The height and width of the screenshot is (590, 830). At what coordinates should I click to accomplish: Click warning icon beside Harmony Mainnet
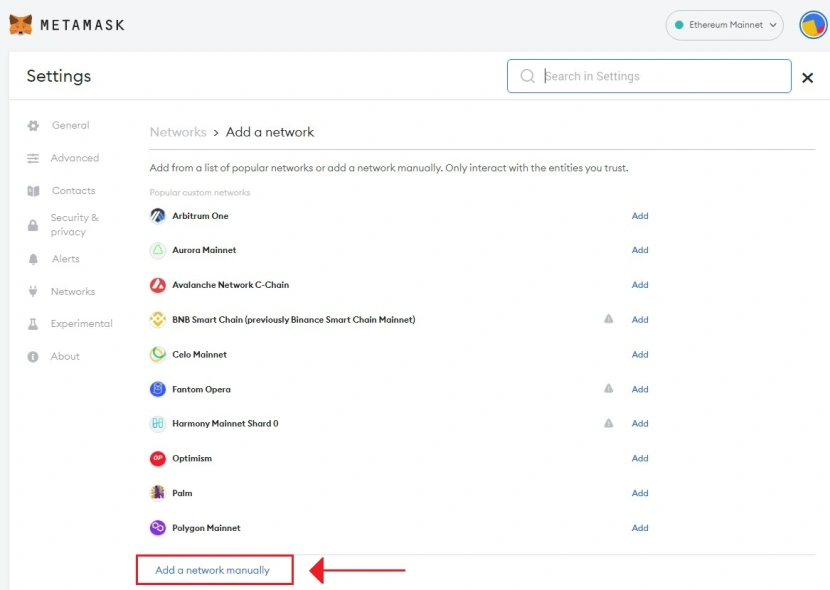609,423
